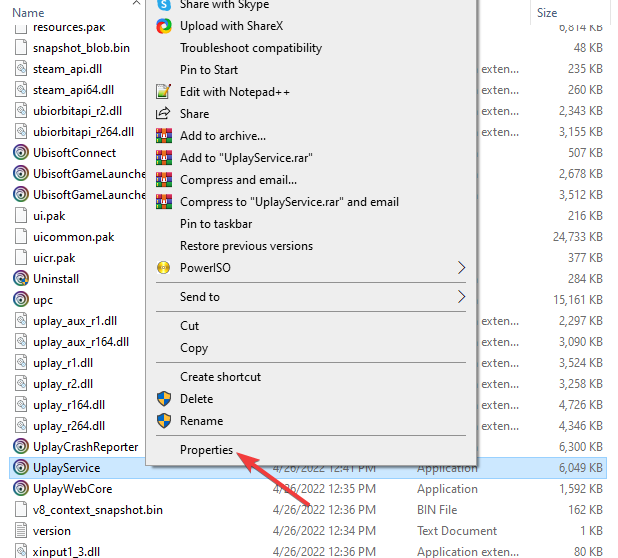Select Pin to Start
The height and width of the screenshot is (558, 618).
209,70
